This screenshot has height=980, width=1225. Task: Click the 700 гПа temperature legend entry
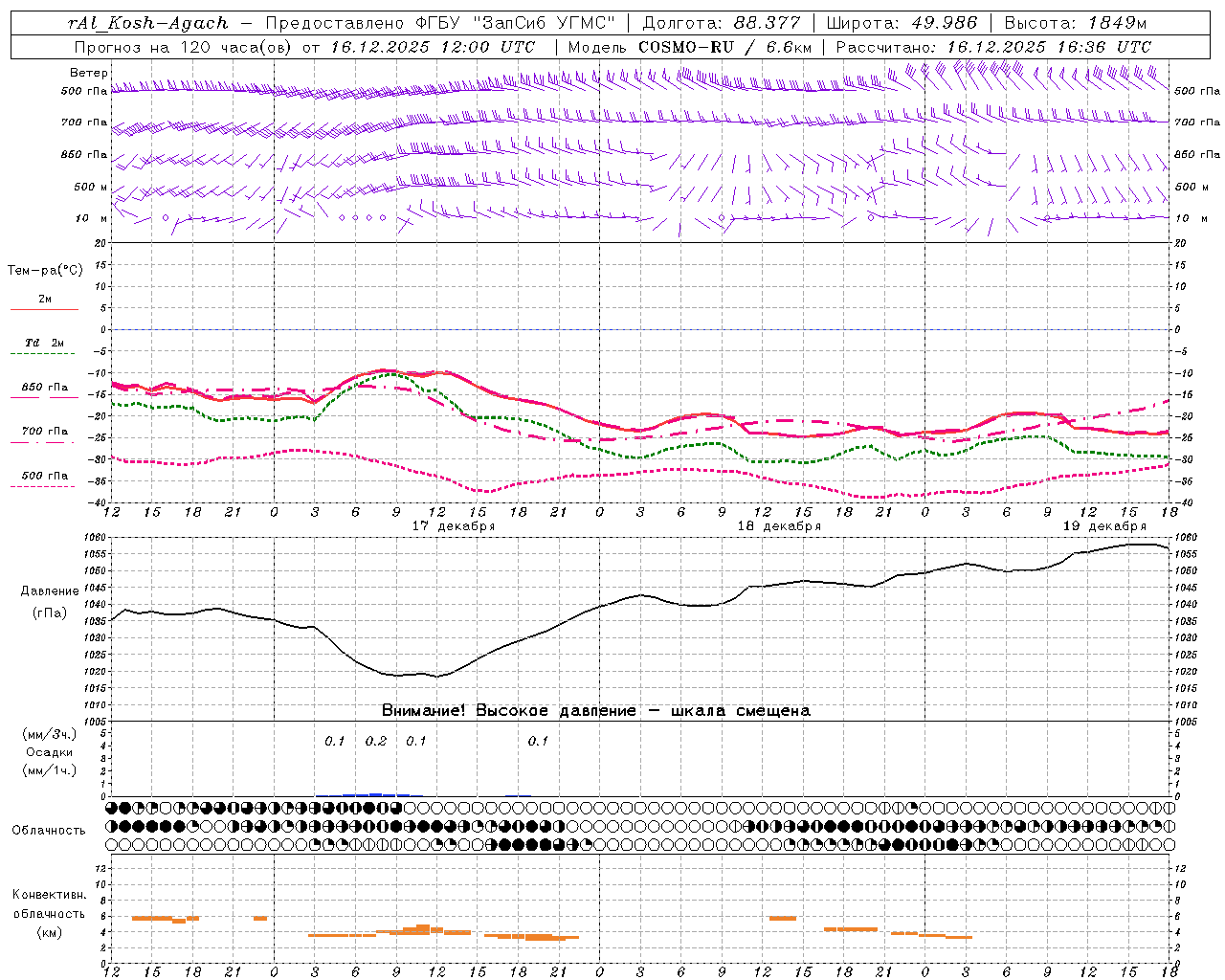[x=44, y=435]
